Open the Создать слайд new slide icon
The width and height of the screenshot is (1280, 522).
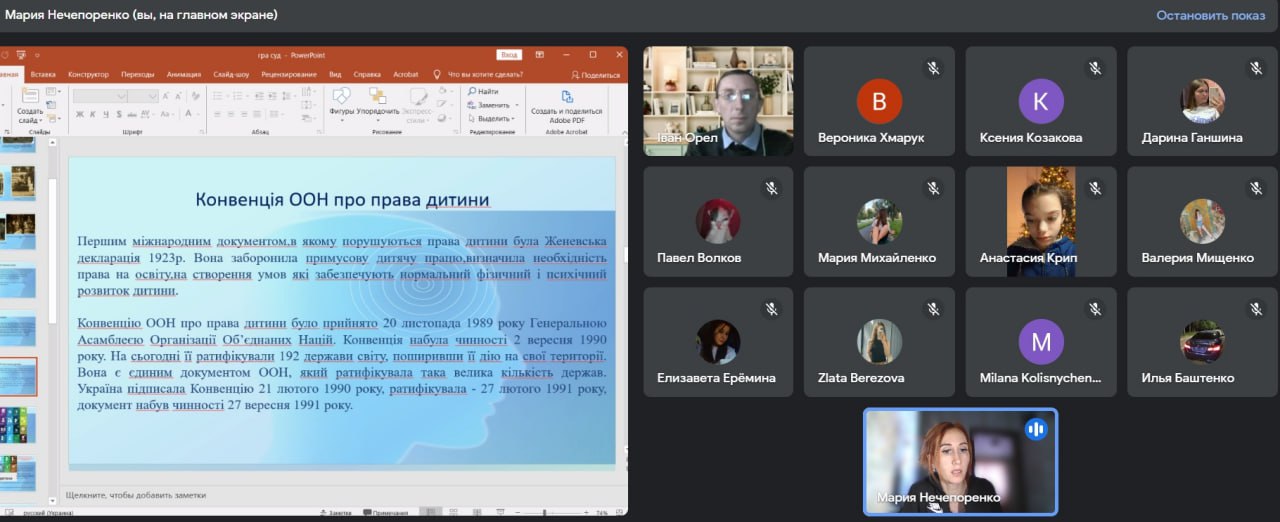tap(29, 98)
